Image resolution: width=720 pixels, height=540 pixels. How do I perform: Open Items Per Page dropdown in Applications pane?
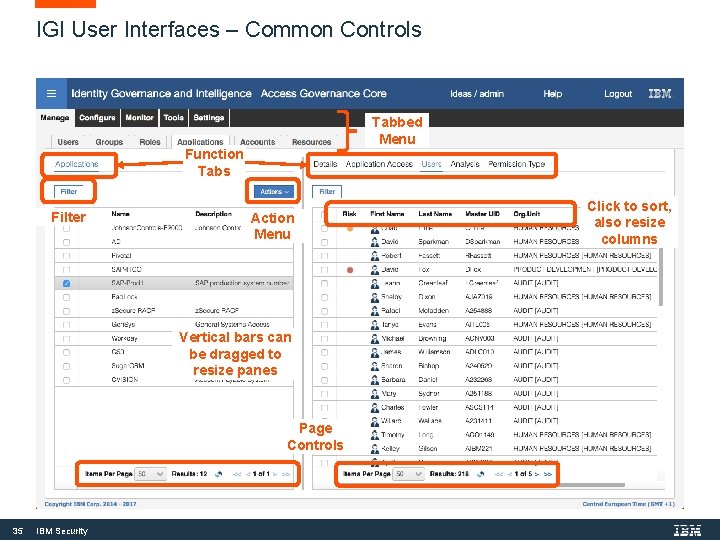click(x=150, y=474)
